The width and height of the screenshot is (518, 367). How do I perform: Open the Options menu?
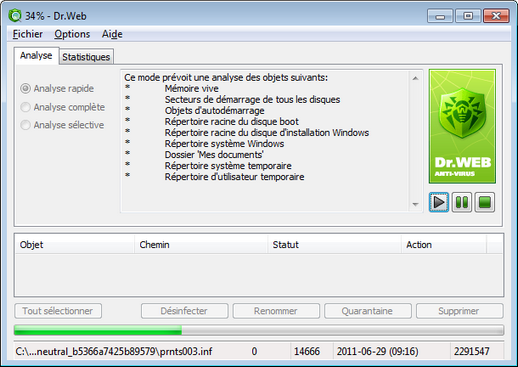[72, 34]
